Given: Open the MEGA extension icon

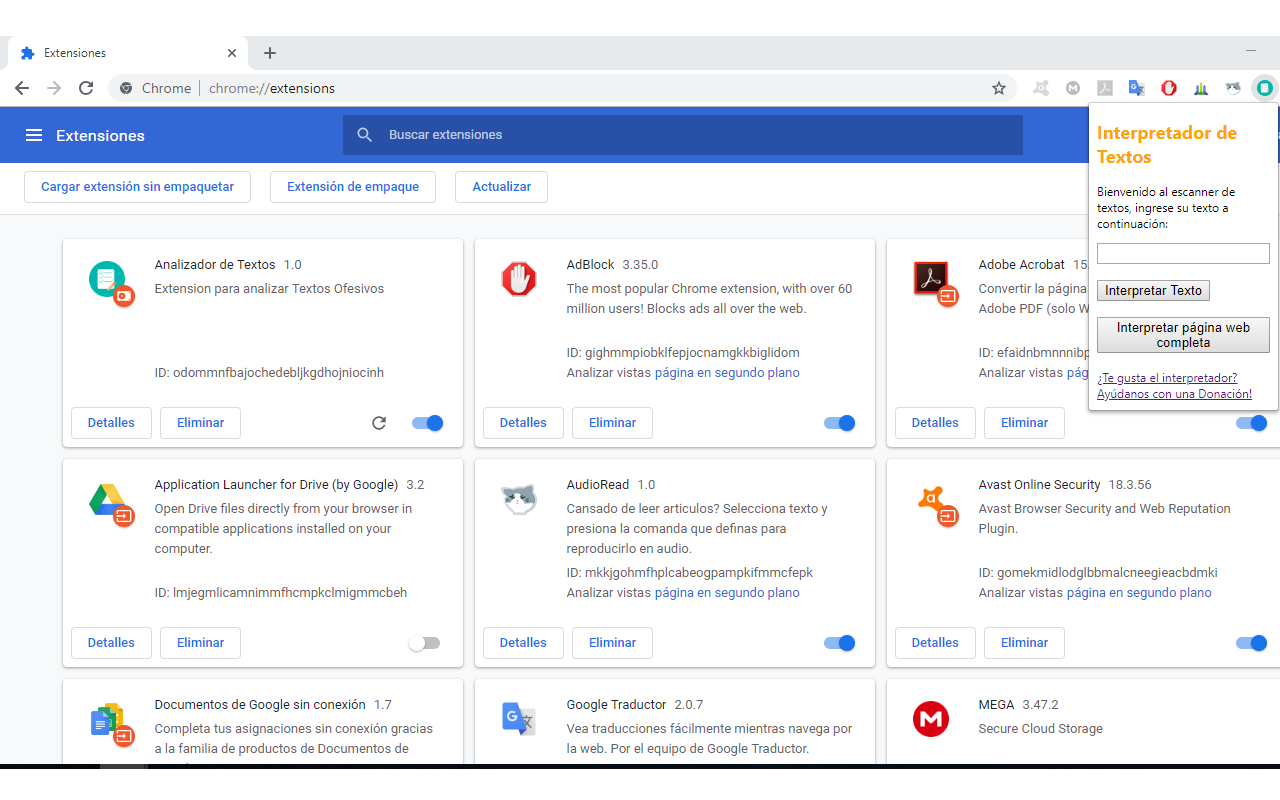Looking at the screenshot, I should tap(1072, 88).
